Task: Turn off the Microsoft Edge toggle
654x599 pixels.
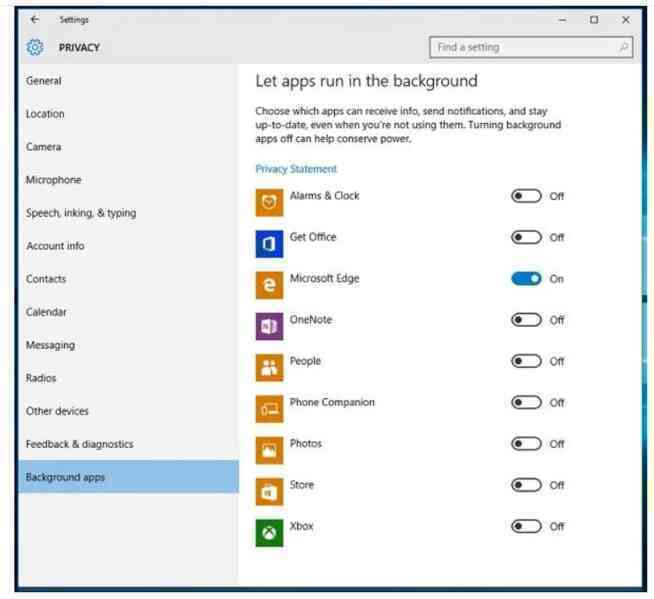Action: point(526,278)
